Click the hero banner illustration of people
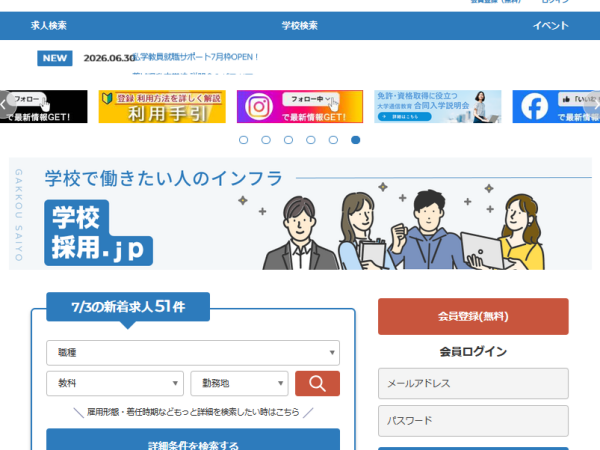The image size is (600, 450). tap(402, 227)
